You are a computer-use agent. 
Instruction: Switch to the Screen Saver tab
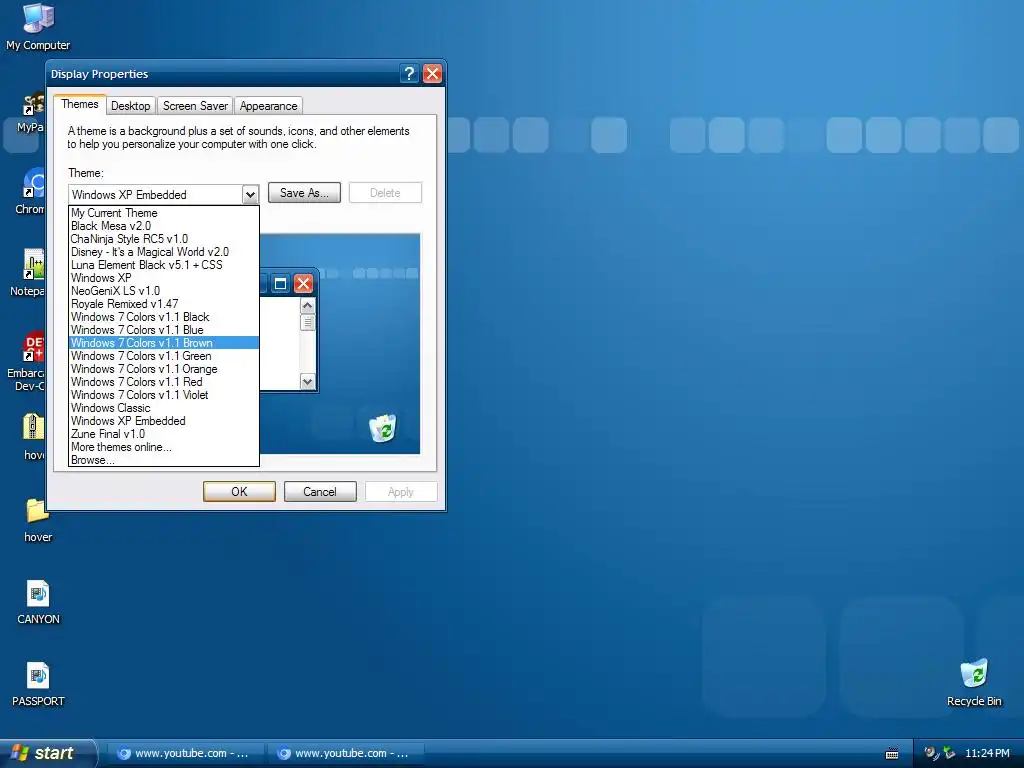[x=195, y=106]
